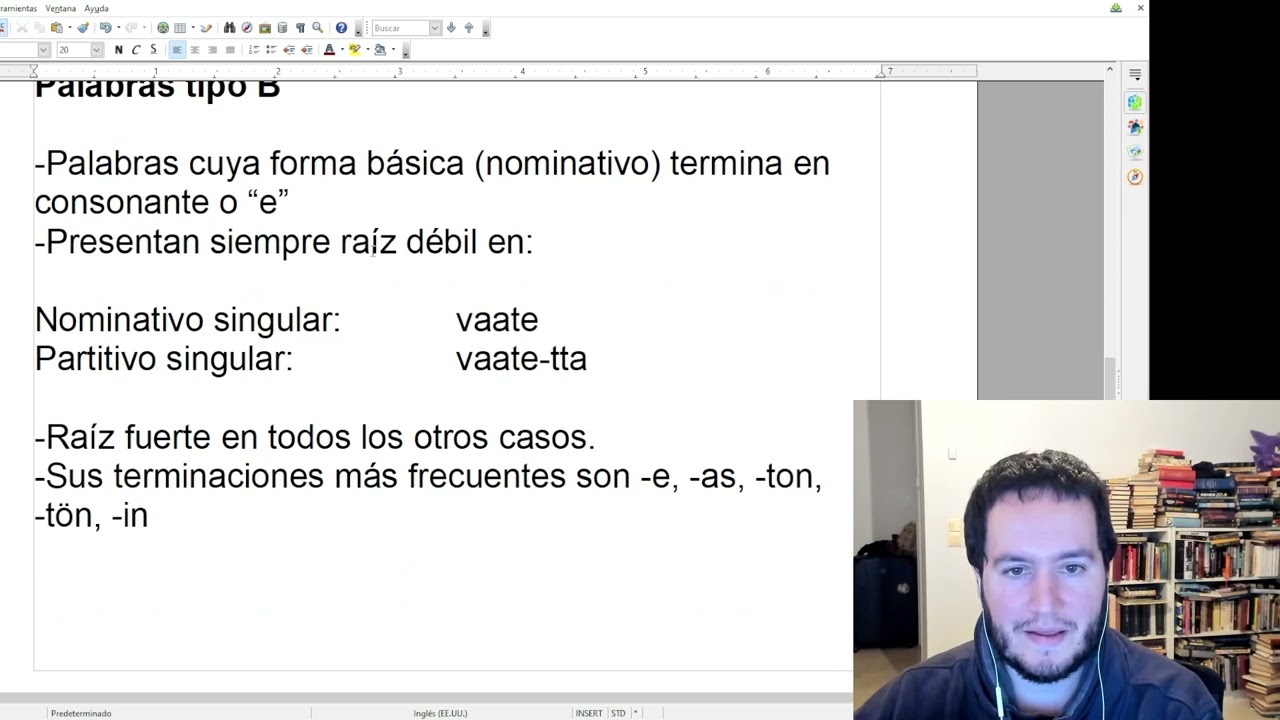The image size is (1280, 720).
Task: Toggle nonprinting characters pilcrow
Action: click(300, 28)
